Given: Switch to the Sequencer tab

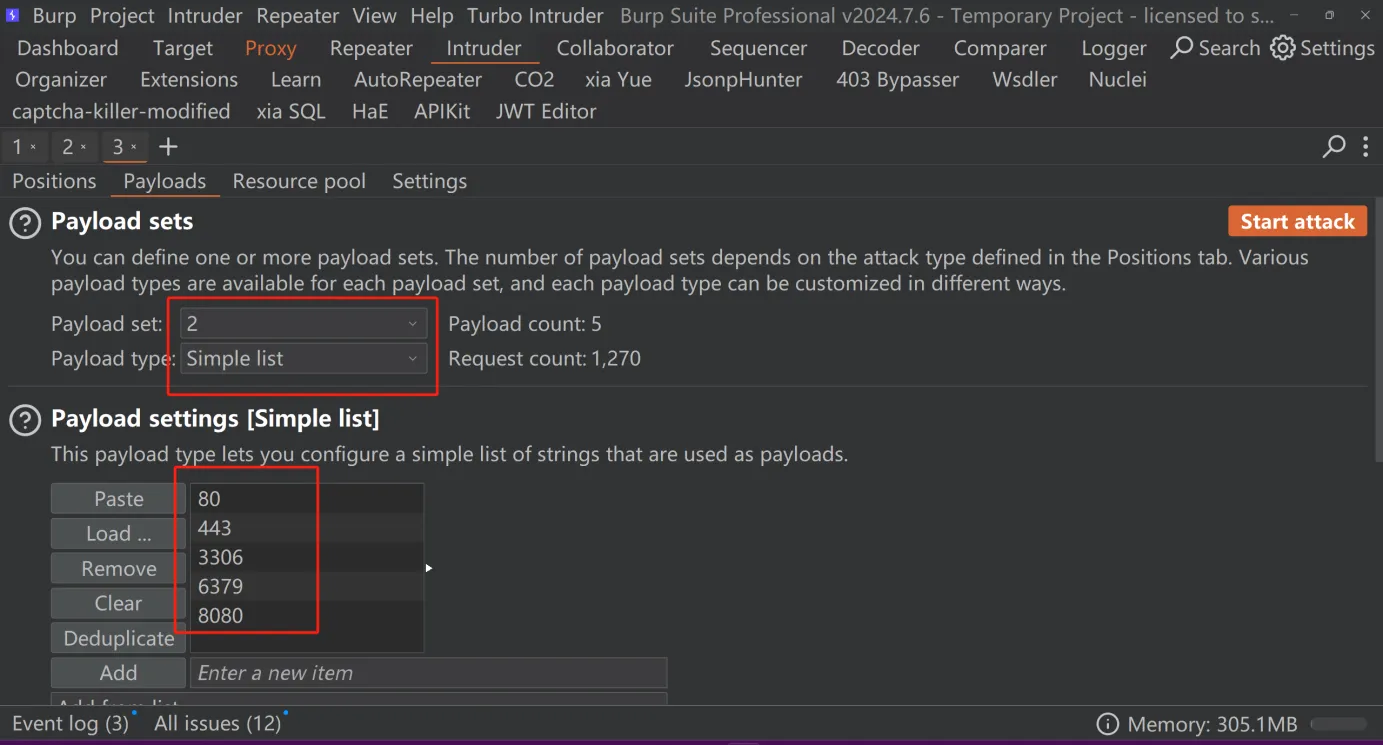Looking at the screenshot, I should pos(759,48).
